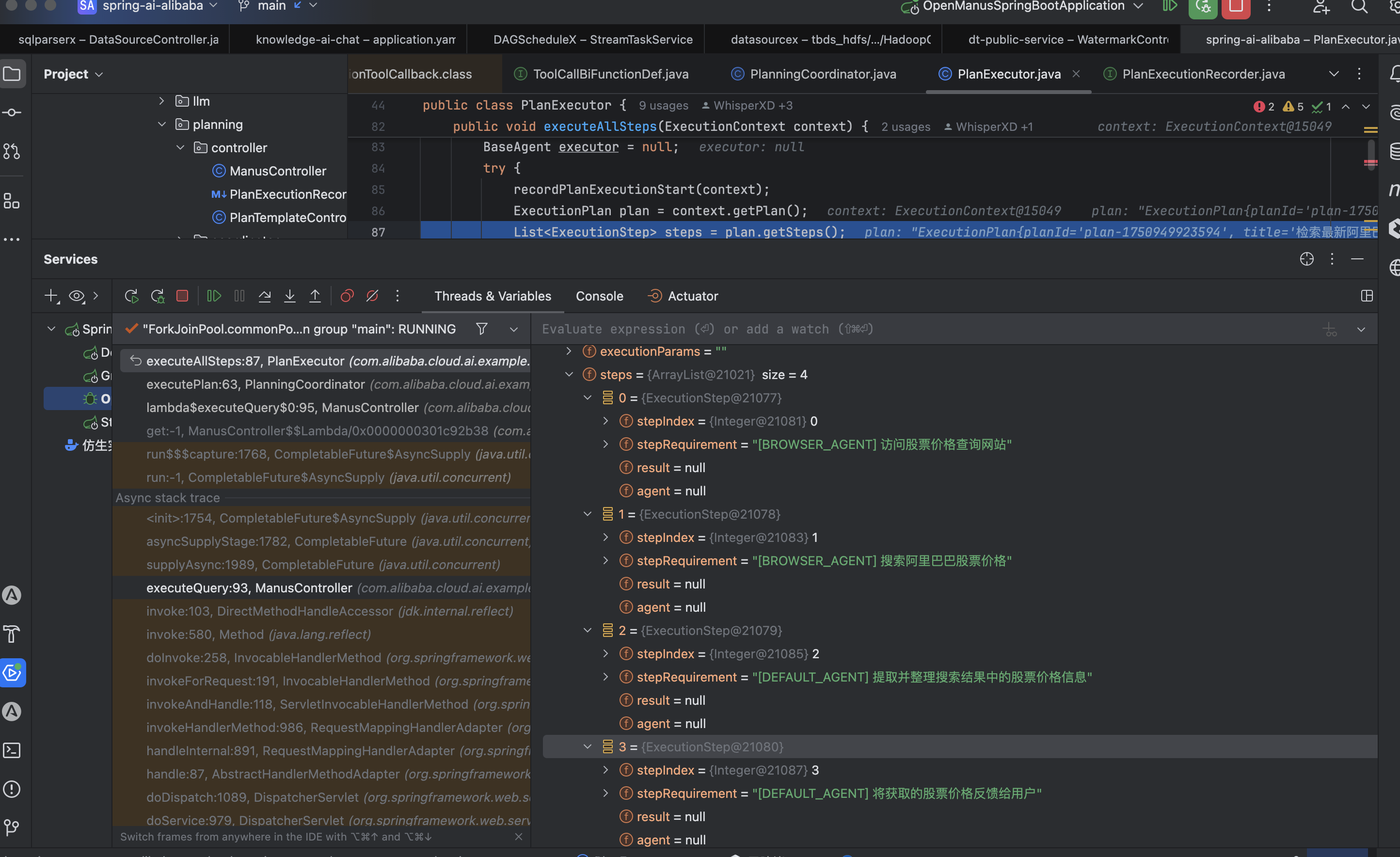Screen dimensions: 1400x857
Task: Click the Resume Program debug icon
Action: tap(214, 296)
